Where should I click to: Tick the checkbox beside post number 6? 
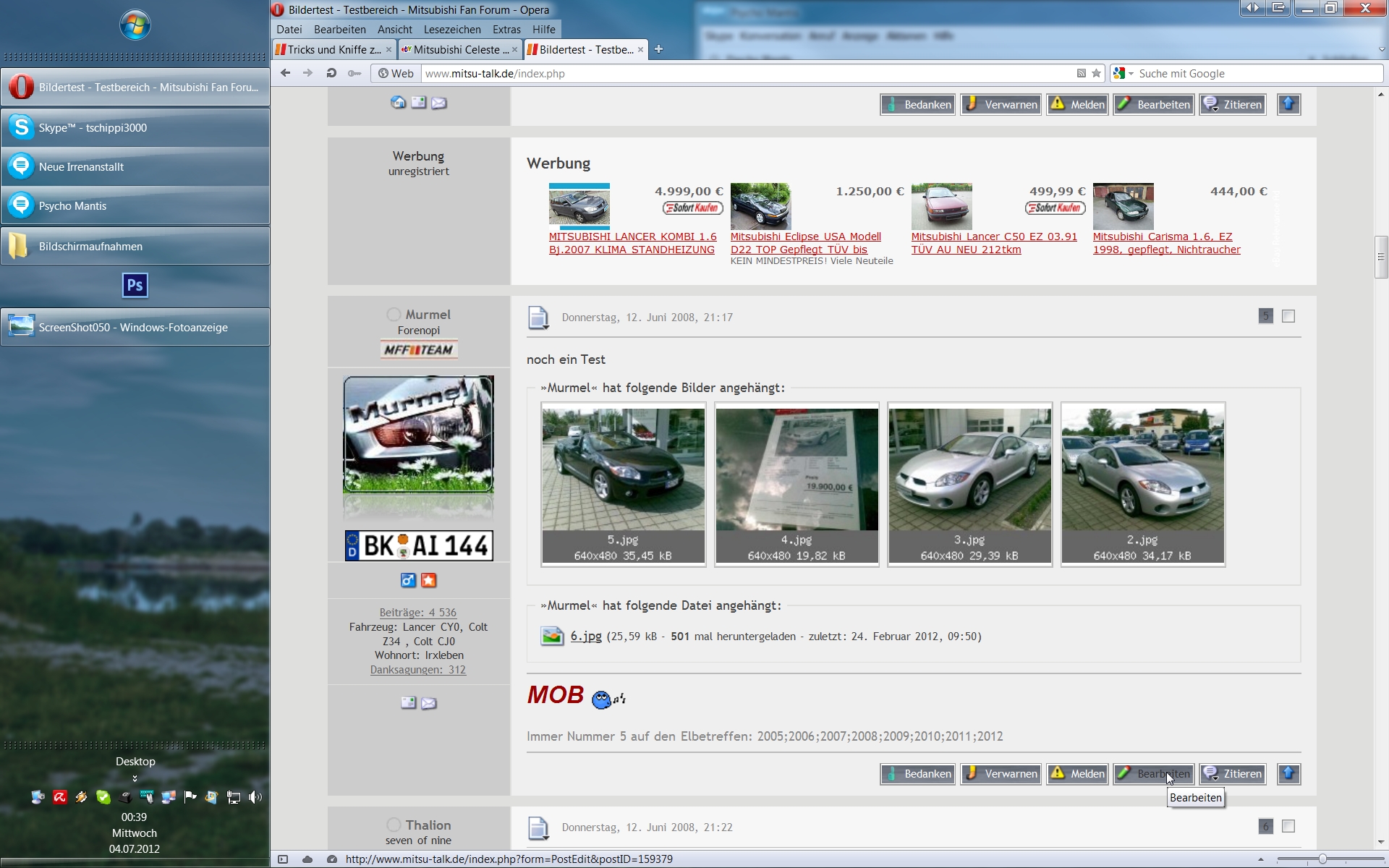1288,826
